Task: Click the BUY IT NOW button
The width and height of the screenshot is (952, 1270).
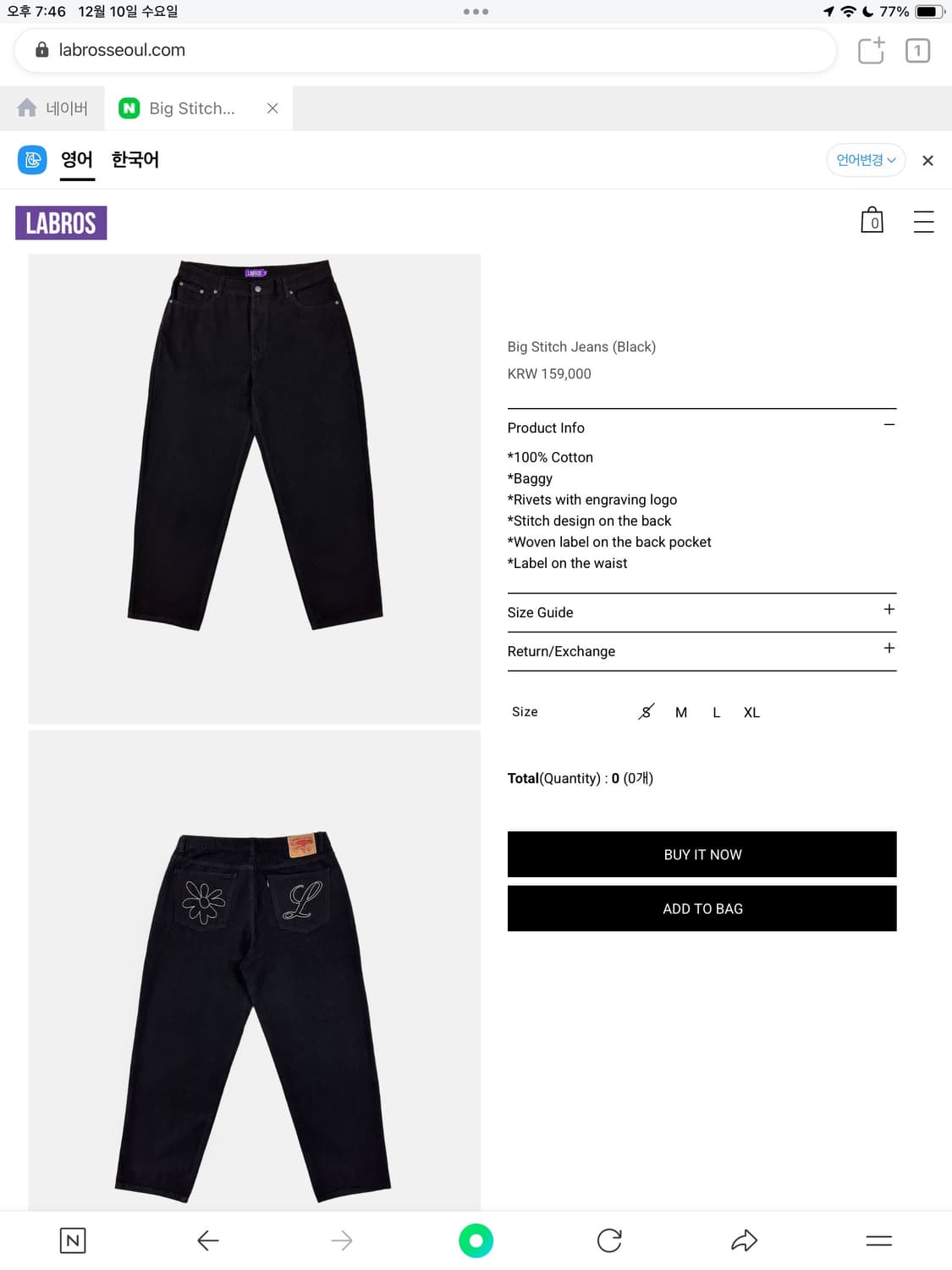Action: coord(702,854)
